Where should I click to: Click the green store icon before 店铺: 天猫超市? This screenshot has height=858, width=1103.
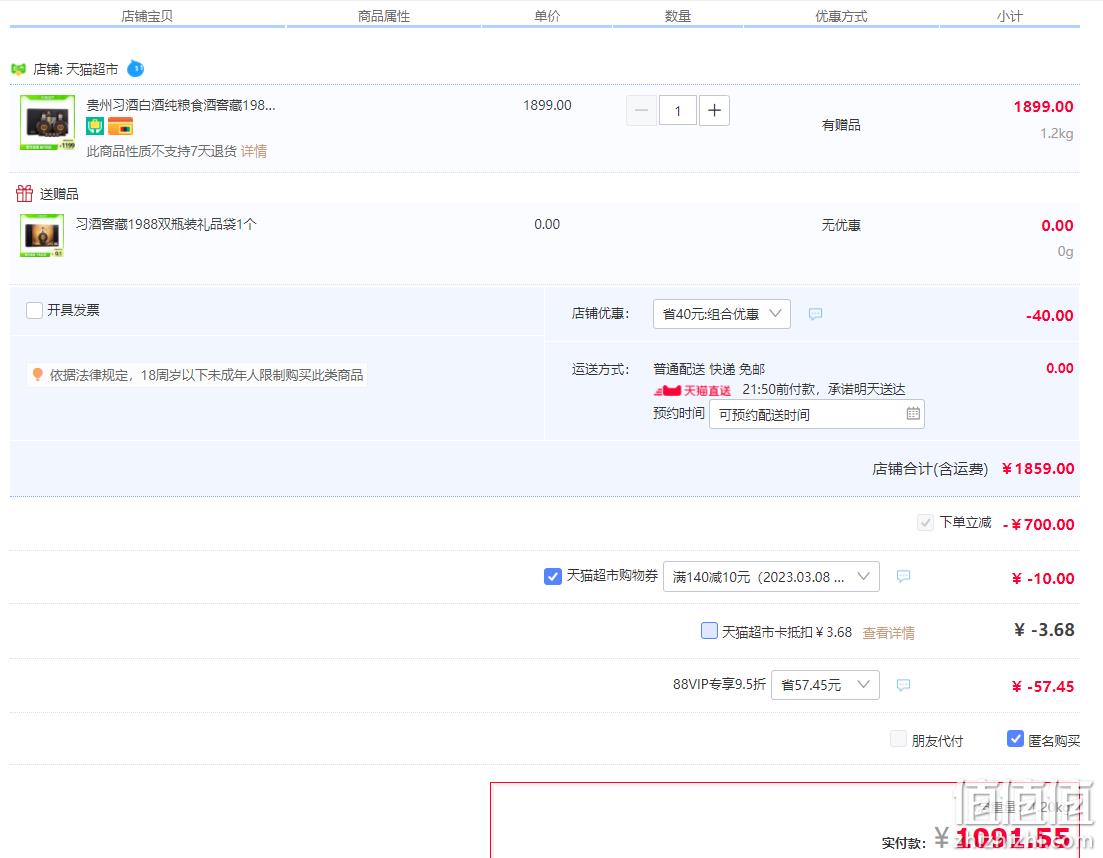click(18, 69)
